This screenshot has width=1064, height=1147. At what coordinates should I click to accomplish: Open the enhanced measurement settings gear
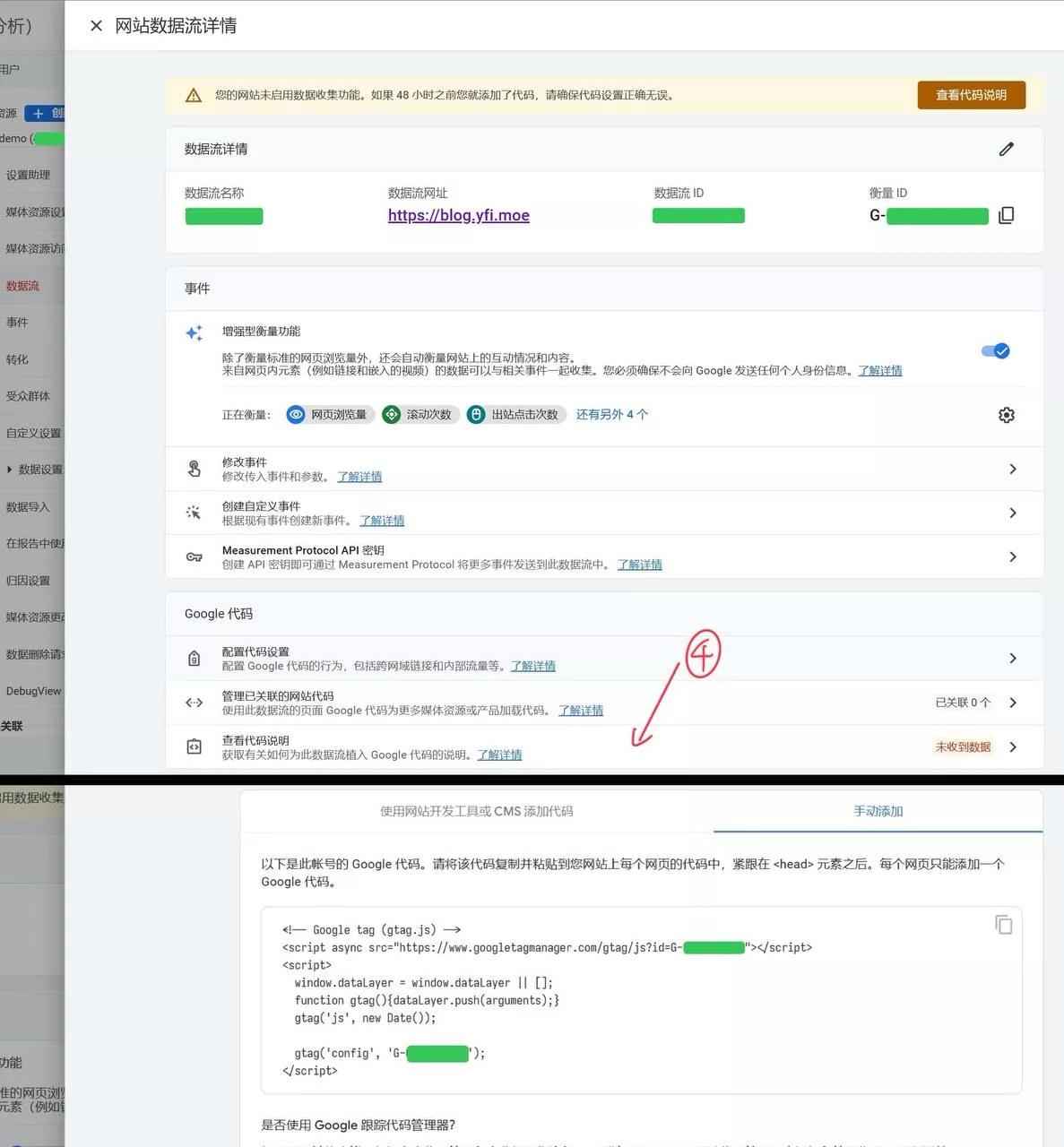point(1006,415)
